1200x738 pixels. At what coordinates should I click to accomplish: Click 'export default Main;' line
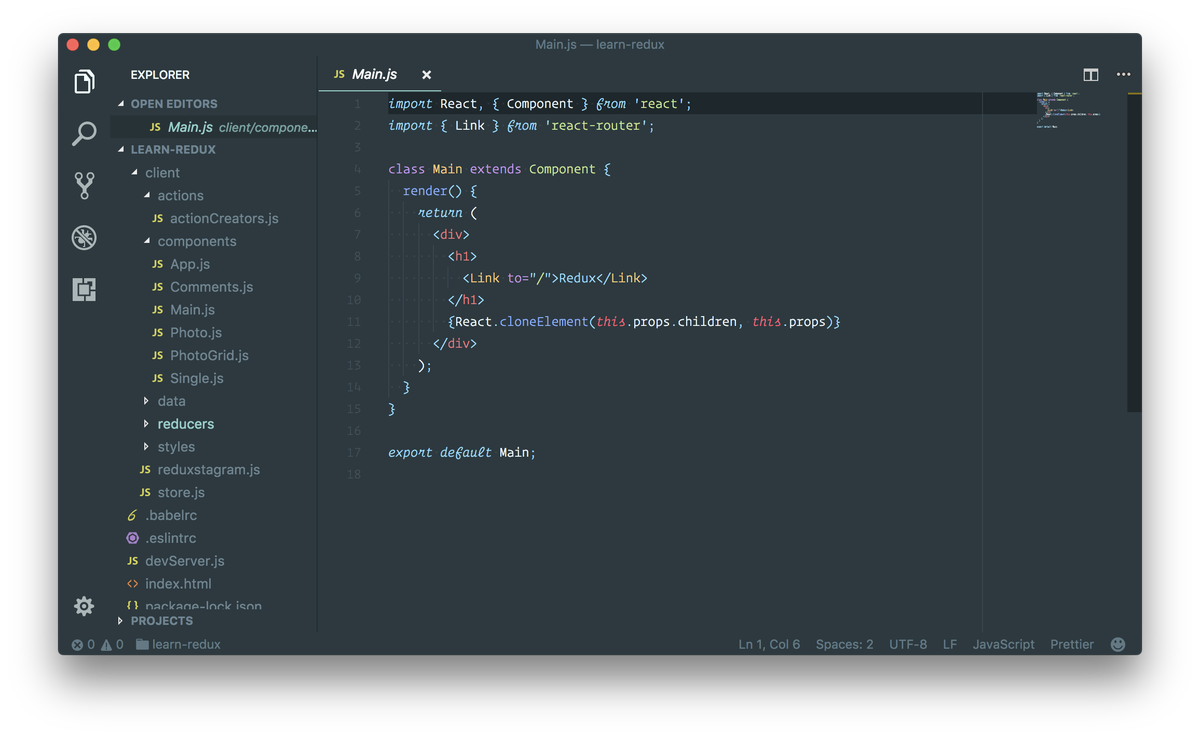462,453
